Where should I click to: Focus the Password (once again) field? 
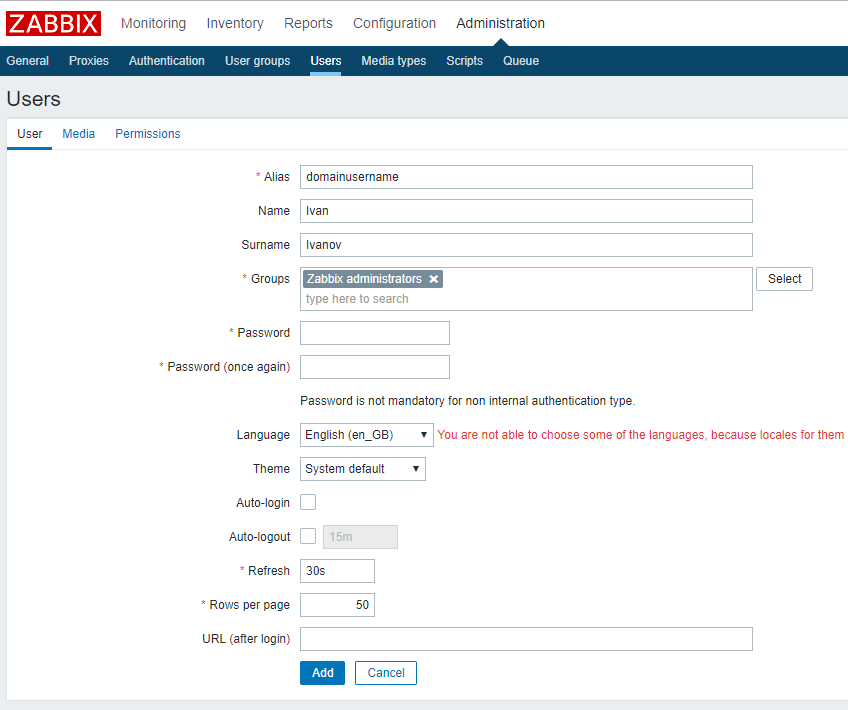point(375,367)
